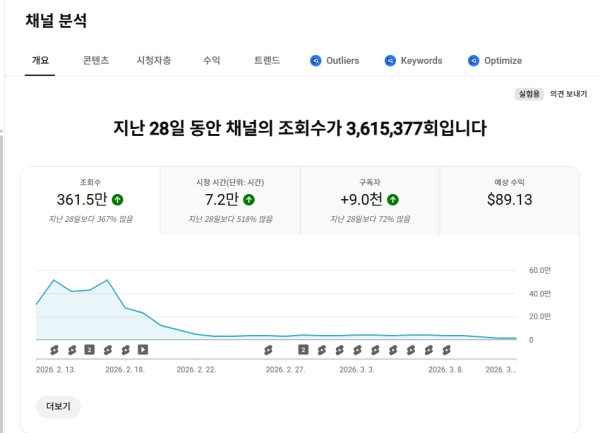Select the 예상 수익 $89.13 card

point(509,197)
